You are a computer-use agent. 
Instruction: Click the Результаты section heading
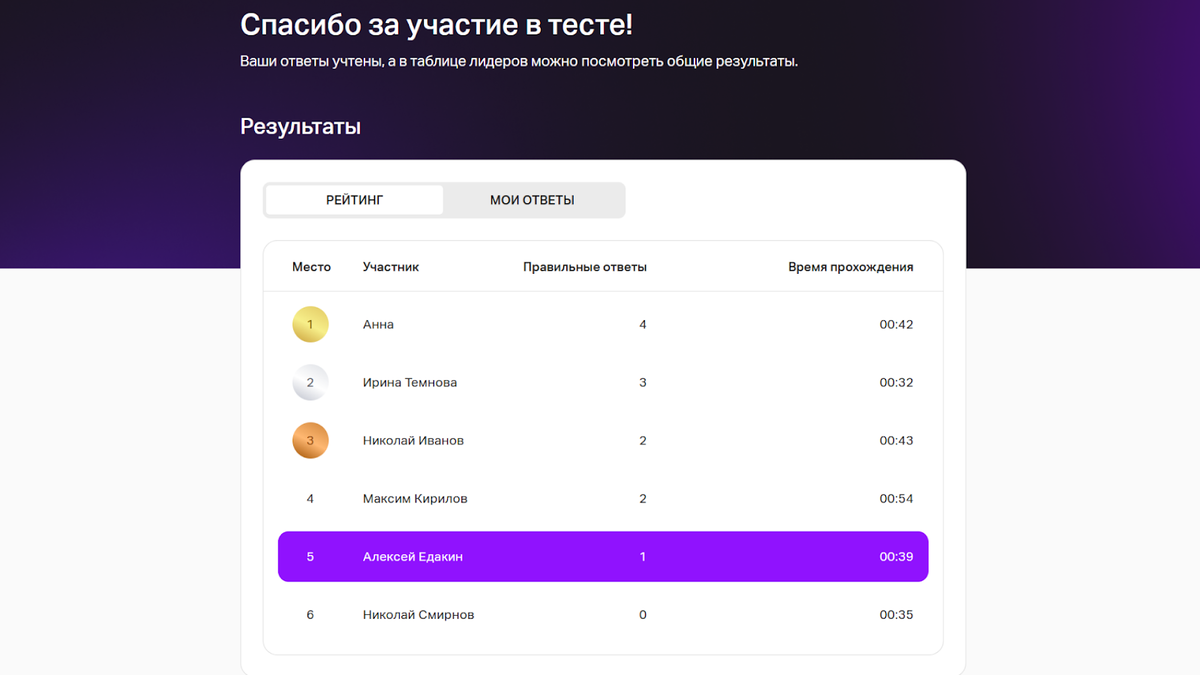[x=300, y=126]
